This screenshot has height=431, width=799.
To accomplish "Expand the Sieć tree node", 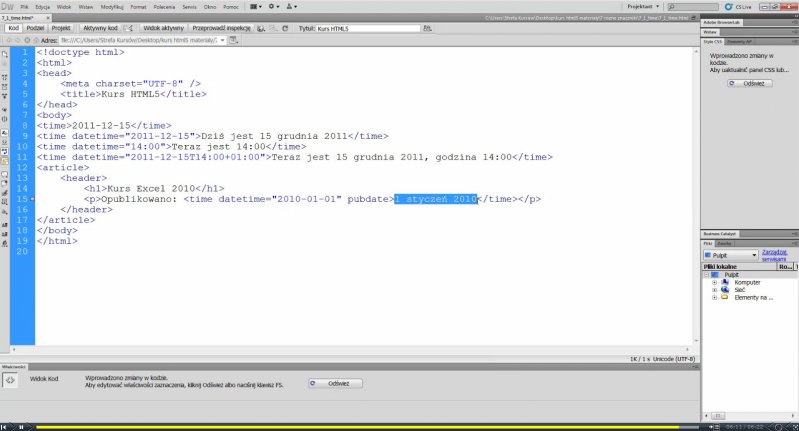I will (715, 290).
